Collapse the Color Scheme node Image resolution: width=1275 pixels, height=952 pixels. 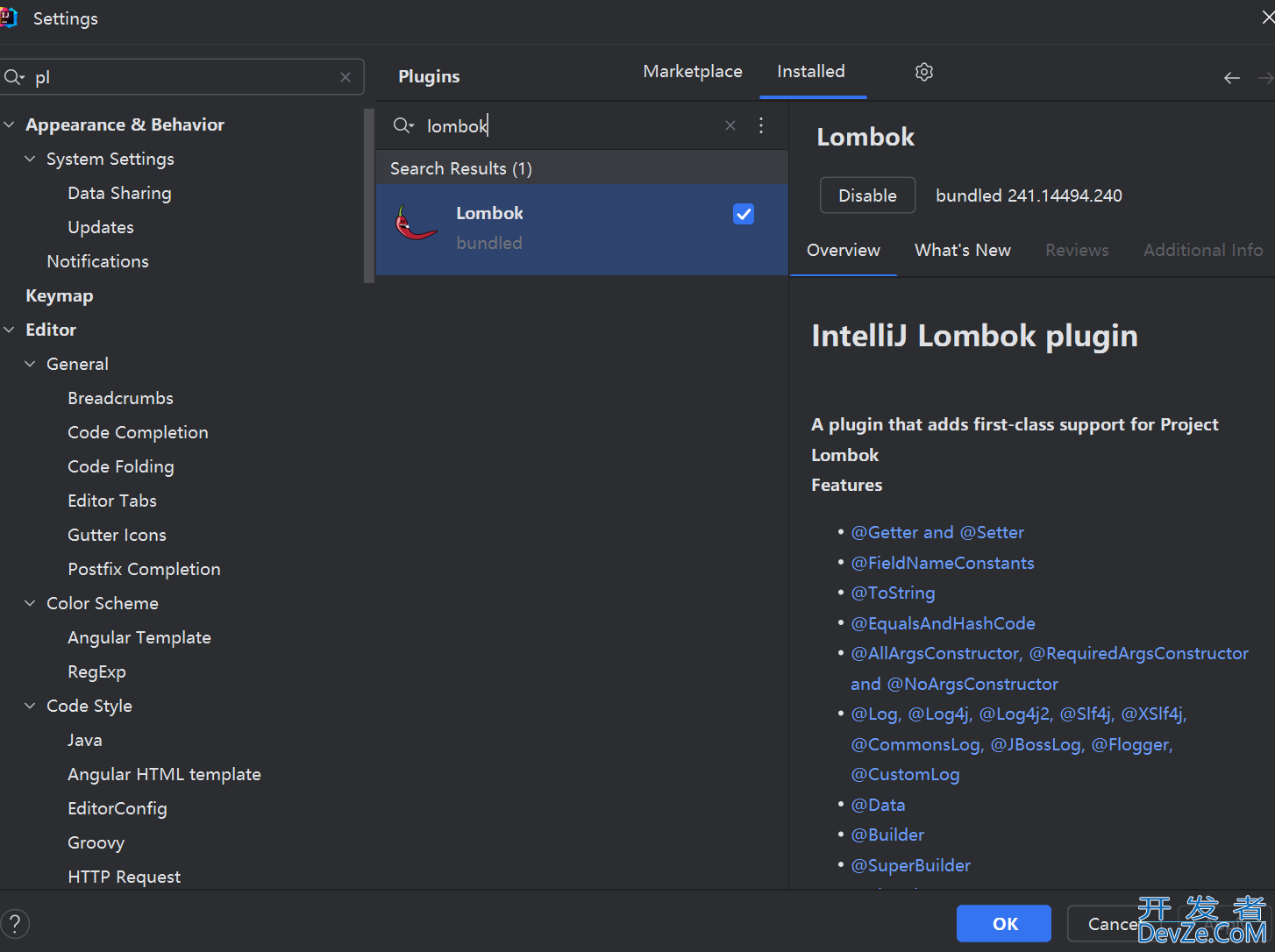(30, 603)
